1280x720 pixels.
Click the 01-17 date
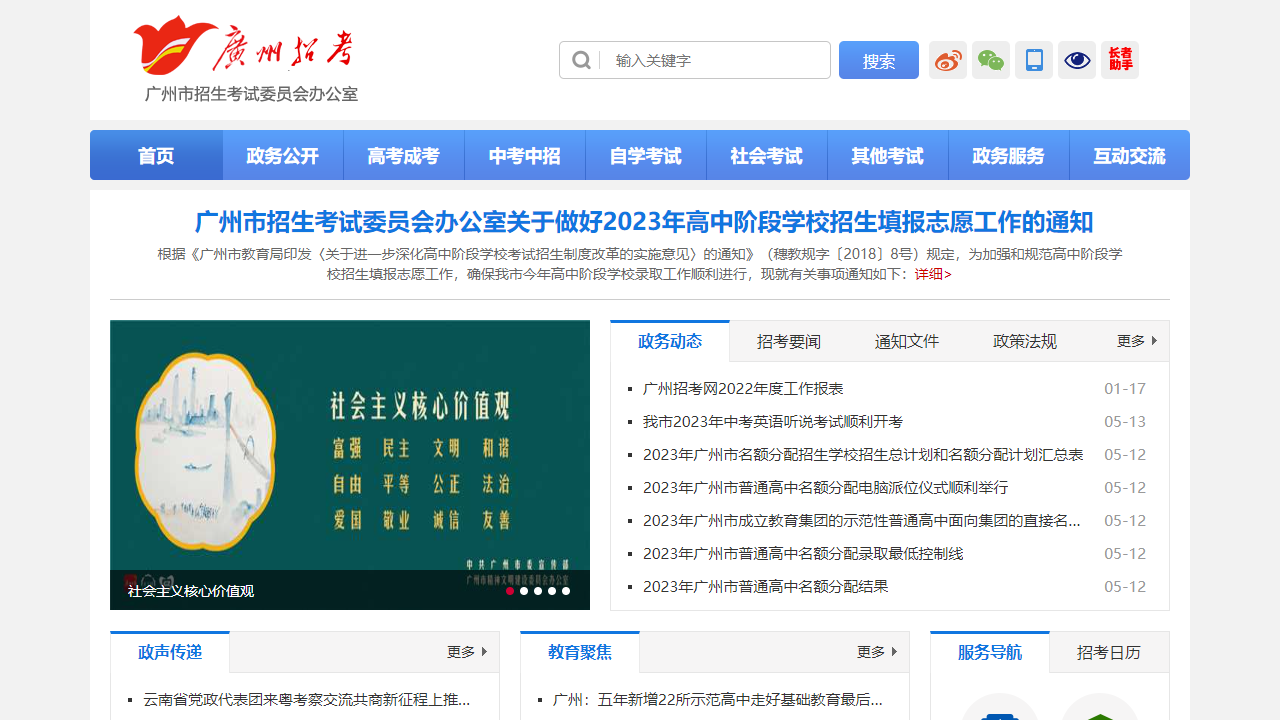pyautogui.click(x=1125, y=389)
